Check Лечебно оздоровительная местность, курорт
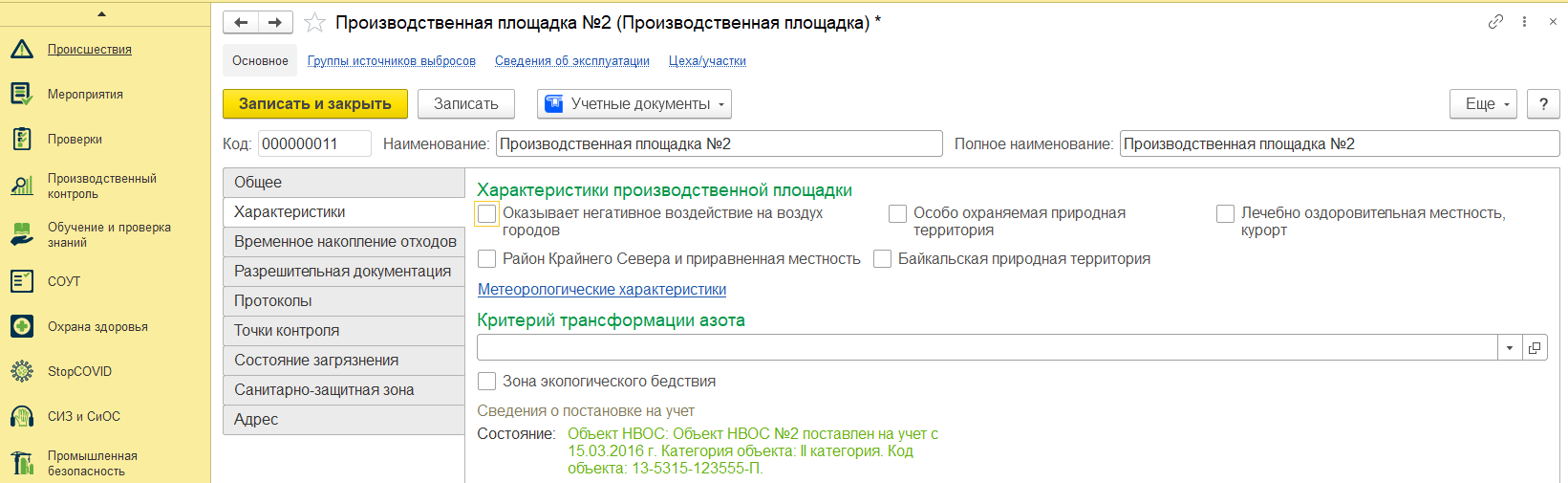 click(x=1225, y=213)
